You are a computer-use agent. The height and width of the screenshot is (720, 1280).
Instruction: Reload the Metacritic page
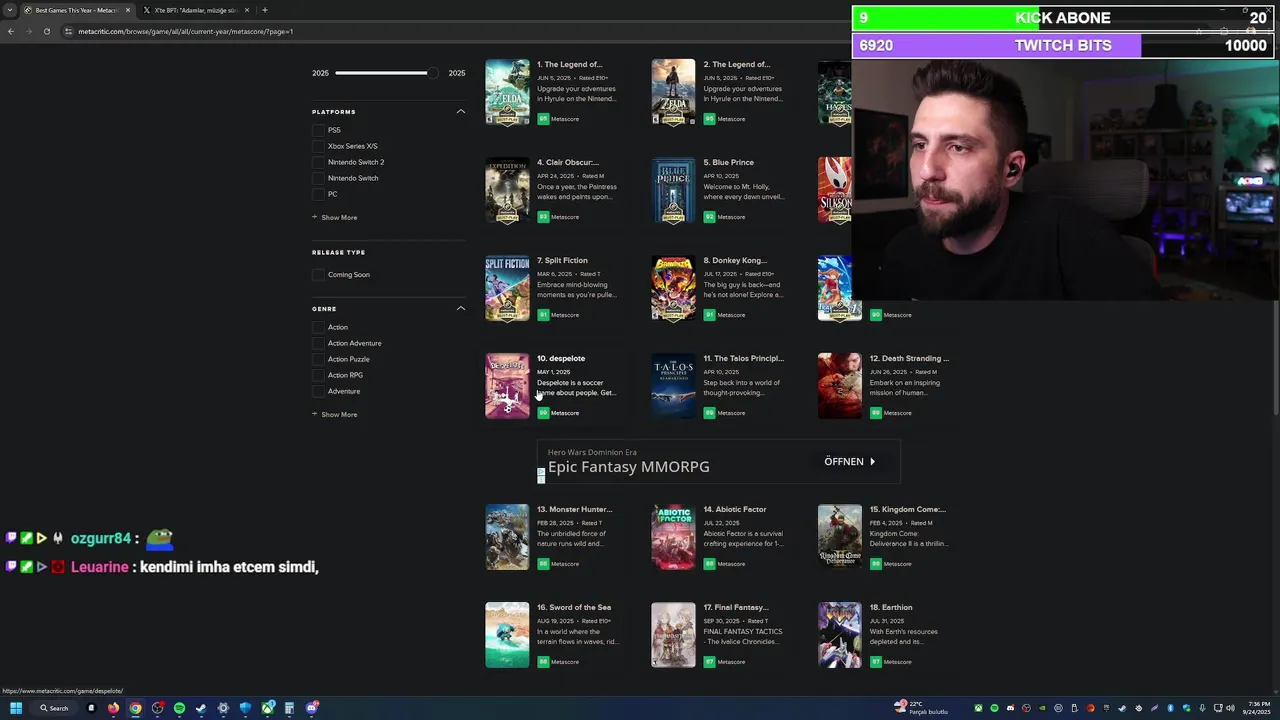tap(46, 31)
